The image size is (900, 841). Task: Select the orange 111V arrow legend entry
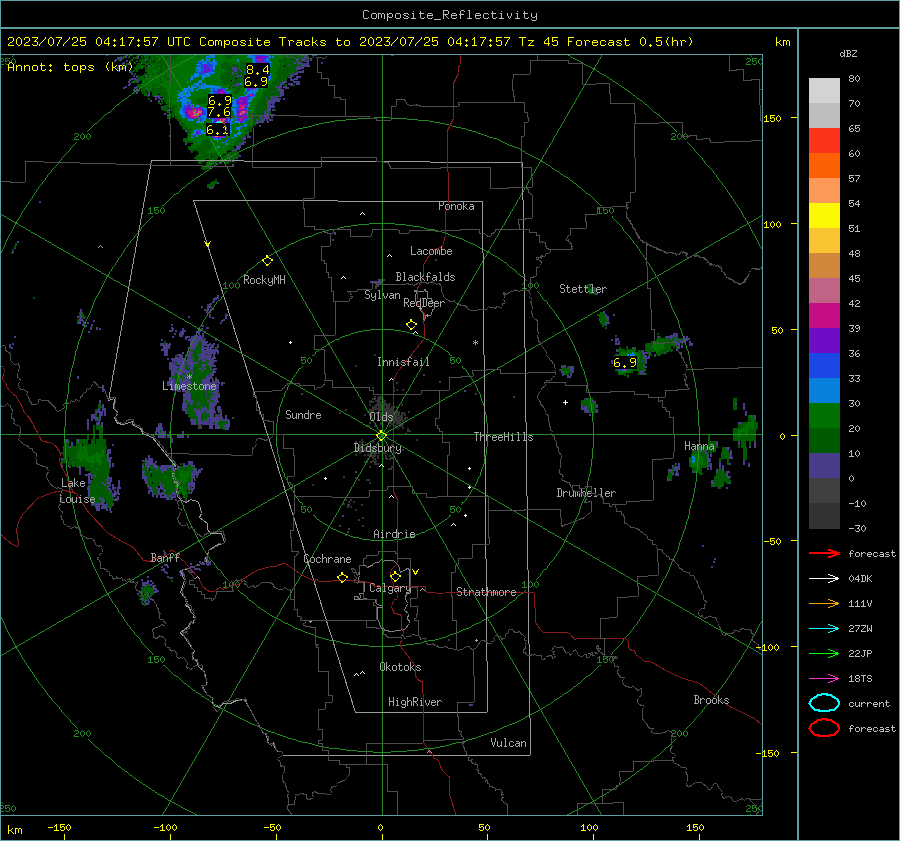824,603
